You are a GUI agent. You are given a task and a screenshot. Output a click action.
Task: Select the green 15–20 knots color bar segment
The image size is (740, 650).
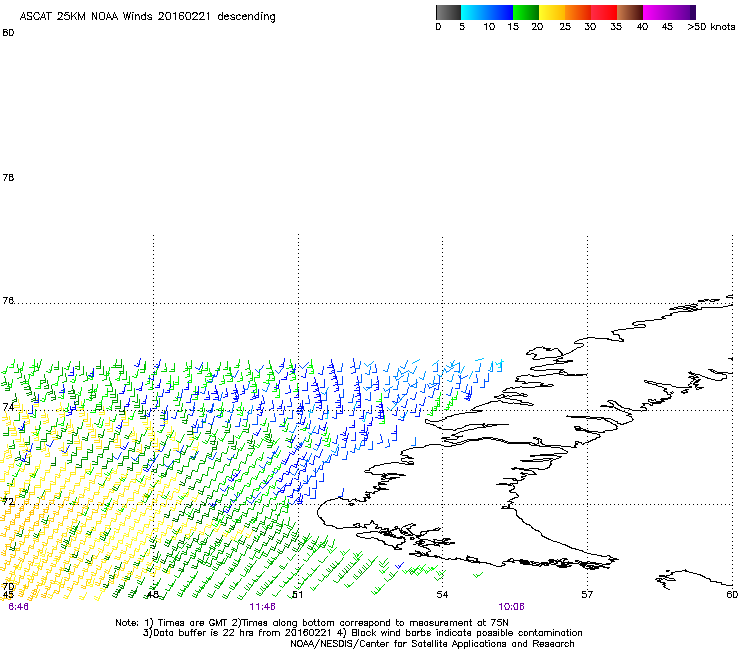[x=526, y=12]
